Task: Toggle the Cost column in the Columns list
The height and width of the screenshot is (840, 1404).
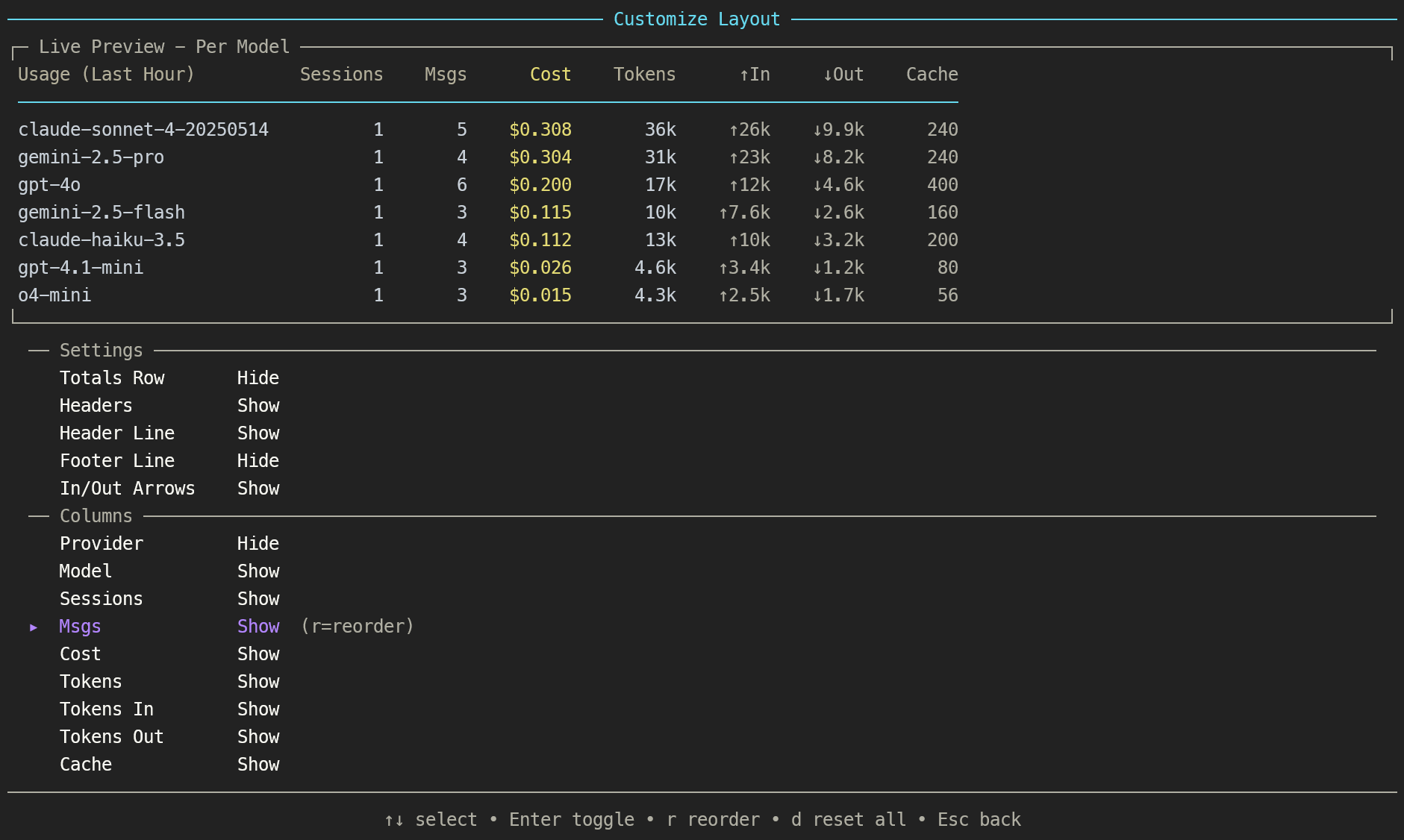Action: click(169, 654)
